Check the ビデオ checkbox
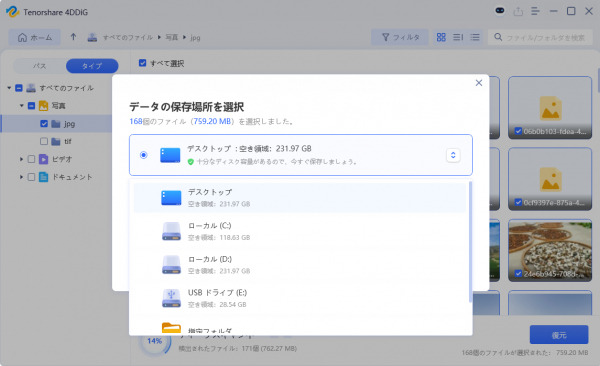 coord(32,159)
